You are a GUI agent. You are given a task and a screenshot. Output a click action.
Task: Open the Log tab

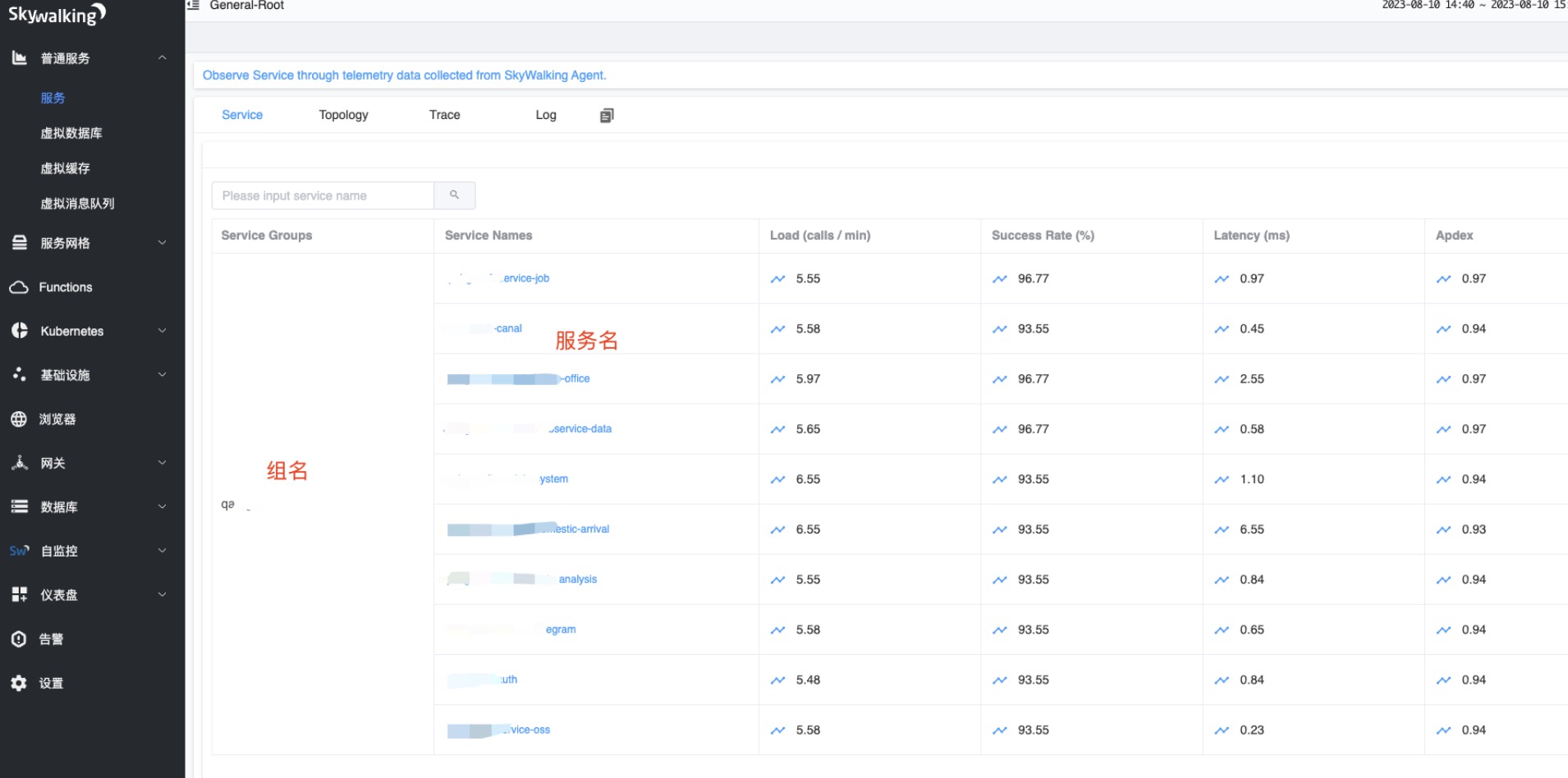point(545,115)
